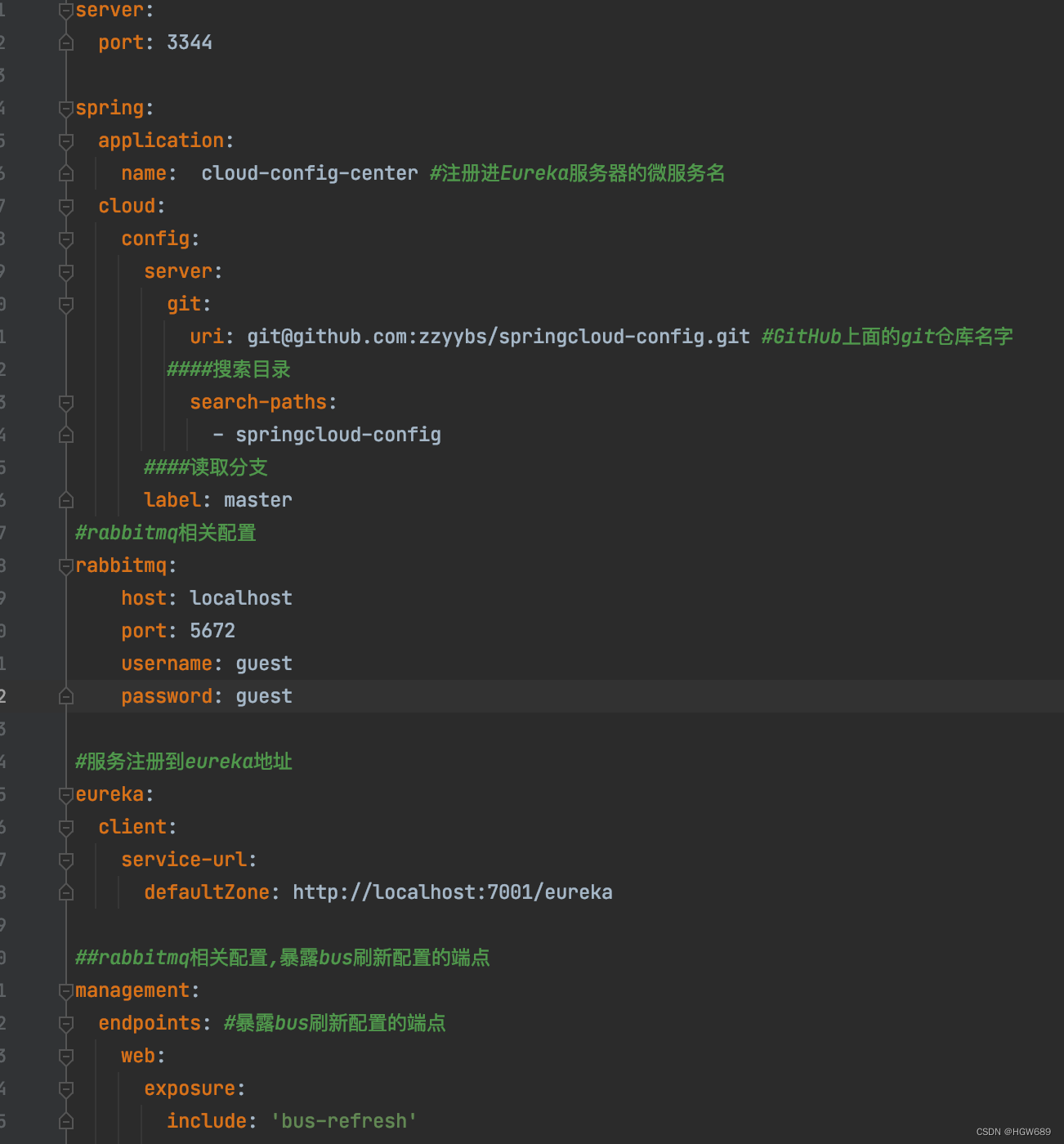Click the 'defaultZone' key
This screenshot has height=1144, width=1064.
[207, 892]
